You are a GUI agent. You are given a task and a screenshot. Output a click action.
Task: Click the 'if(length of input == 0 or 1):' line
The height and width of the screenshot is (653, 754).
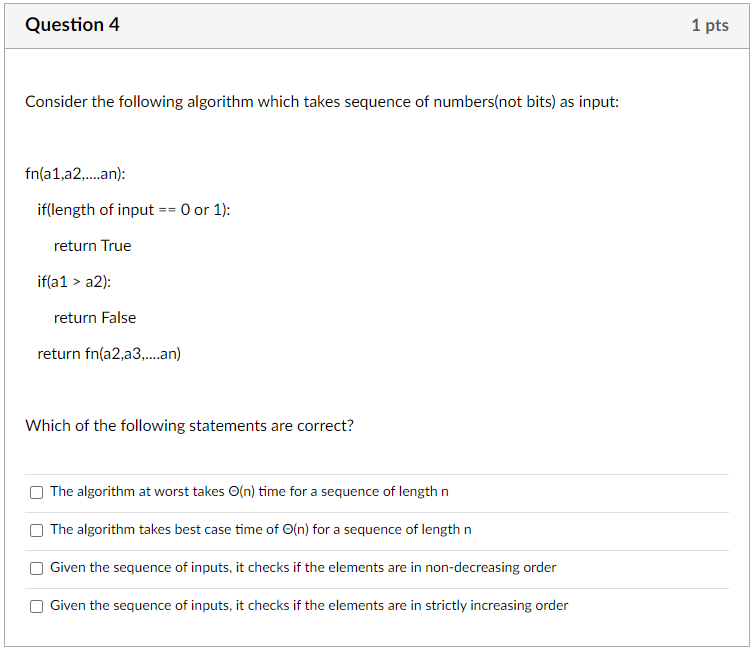tap(134, 210)
